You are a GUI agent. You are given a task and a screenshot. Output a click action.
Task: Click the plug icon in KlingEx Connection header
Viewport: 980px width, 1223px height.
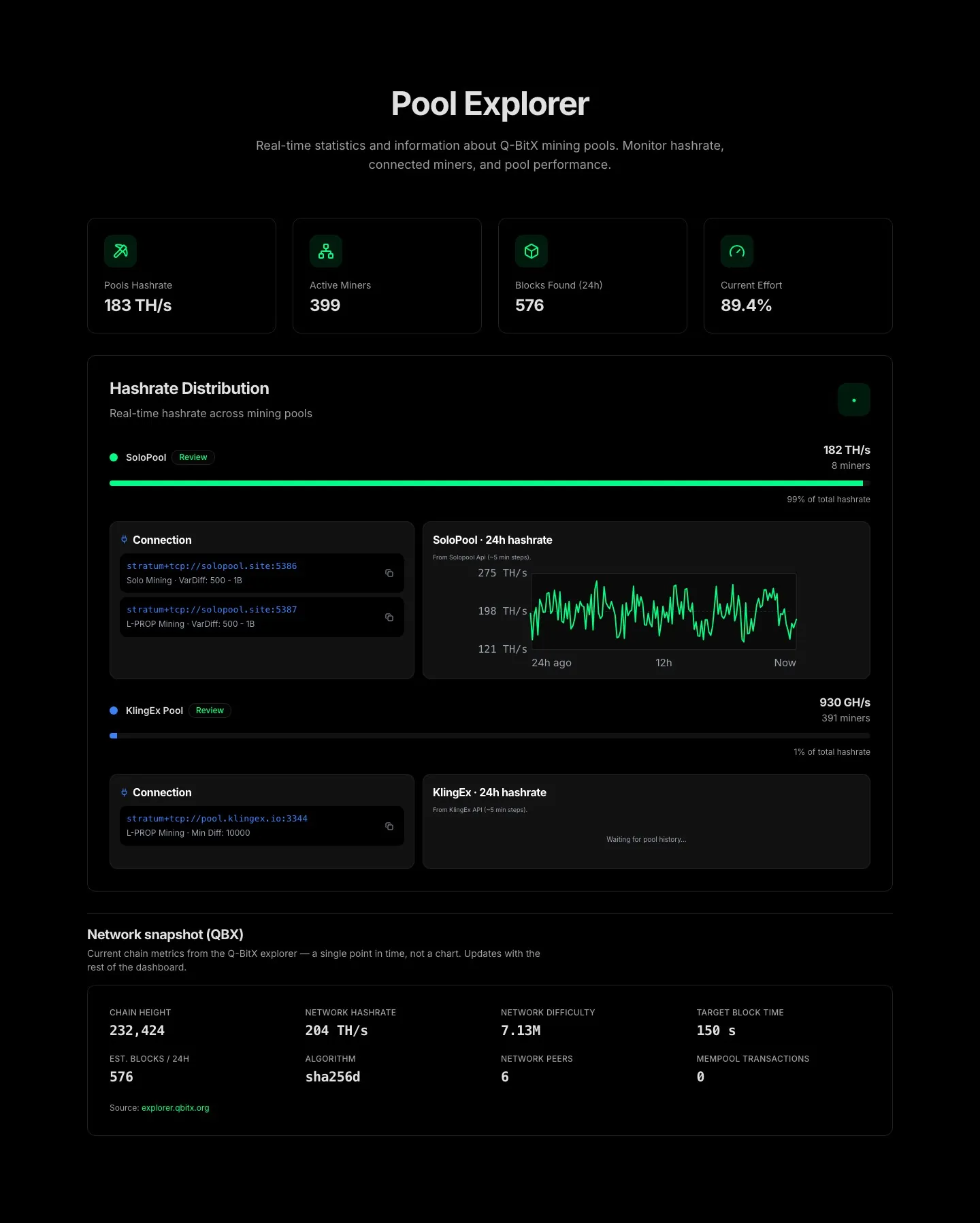click(x=124, y=792)
